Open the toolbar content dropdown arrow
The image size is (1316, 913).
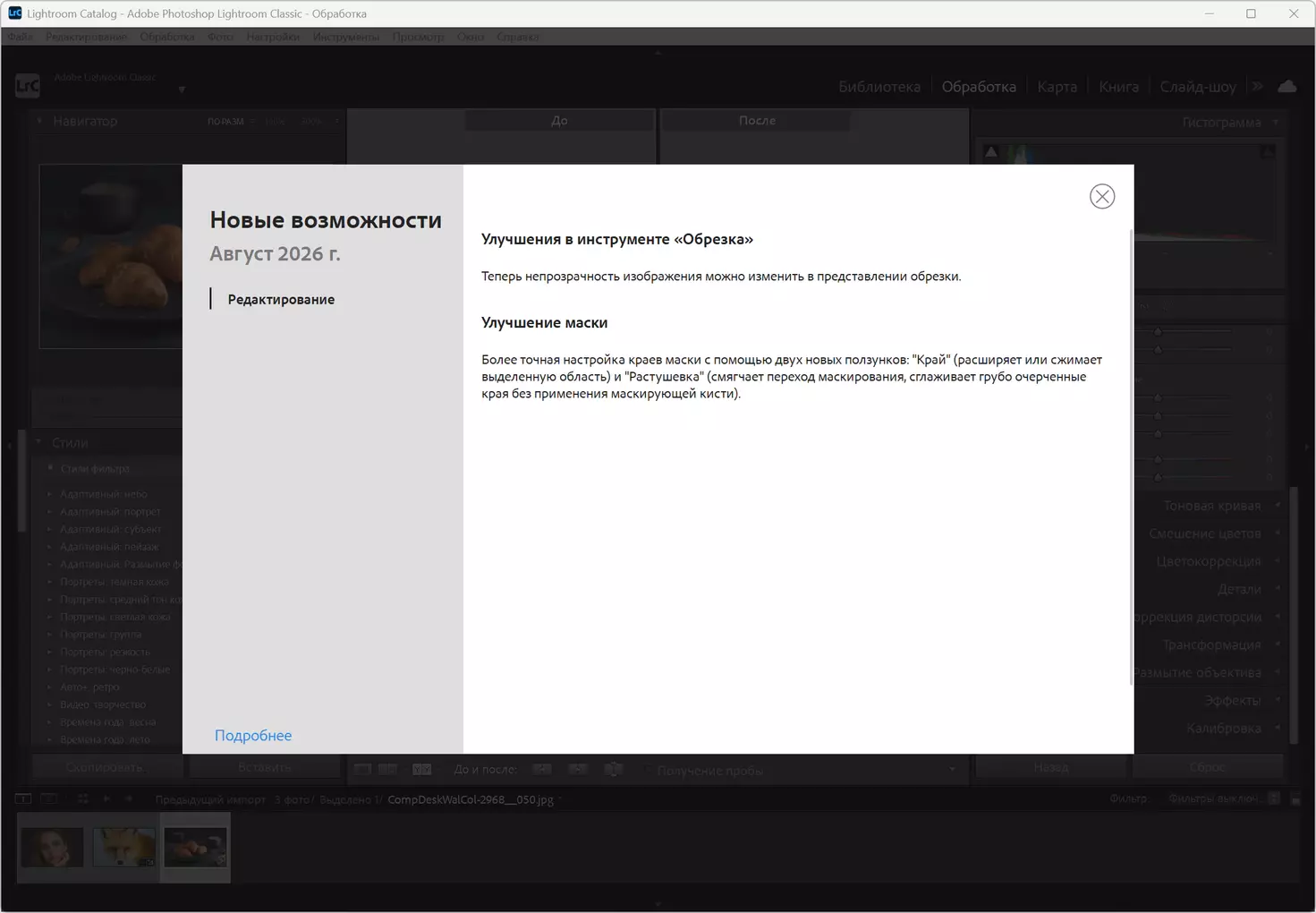[952, 770]
